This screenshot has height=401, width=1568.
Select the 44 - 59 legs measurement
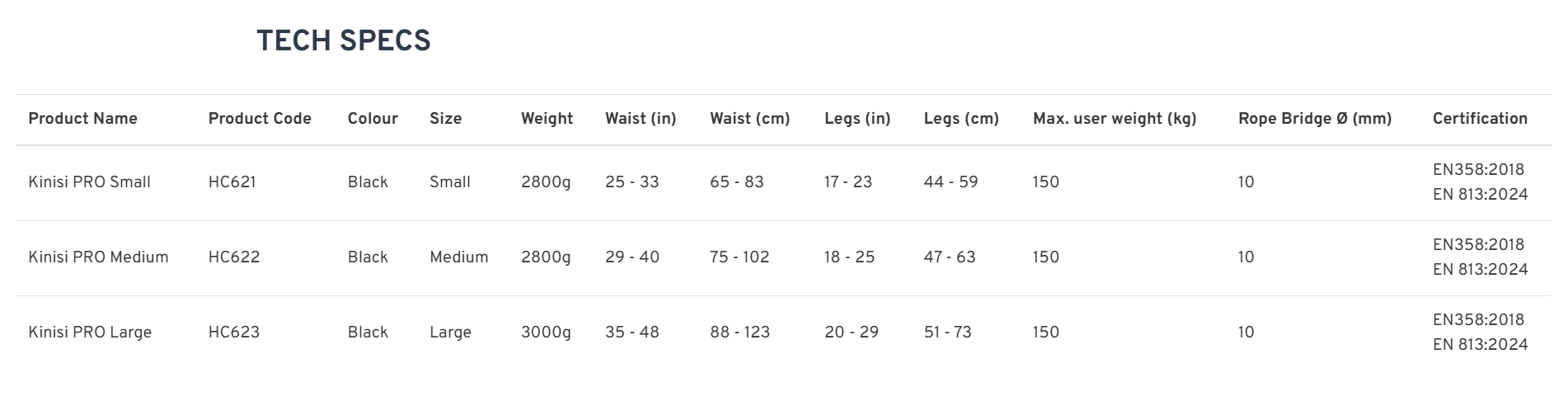pyautogui.click(x=951, y=182)
